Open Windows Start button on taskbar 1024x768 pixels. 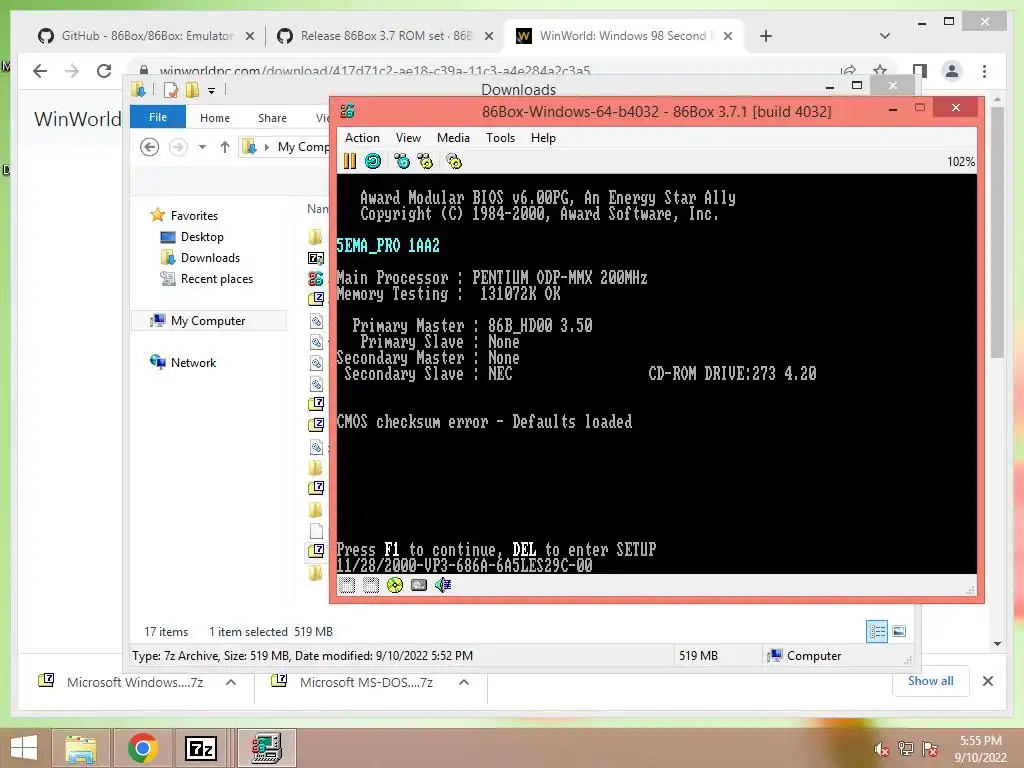click(x=24, y=748)
